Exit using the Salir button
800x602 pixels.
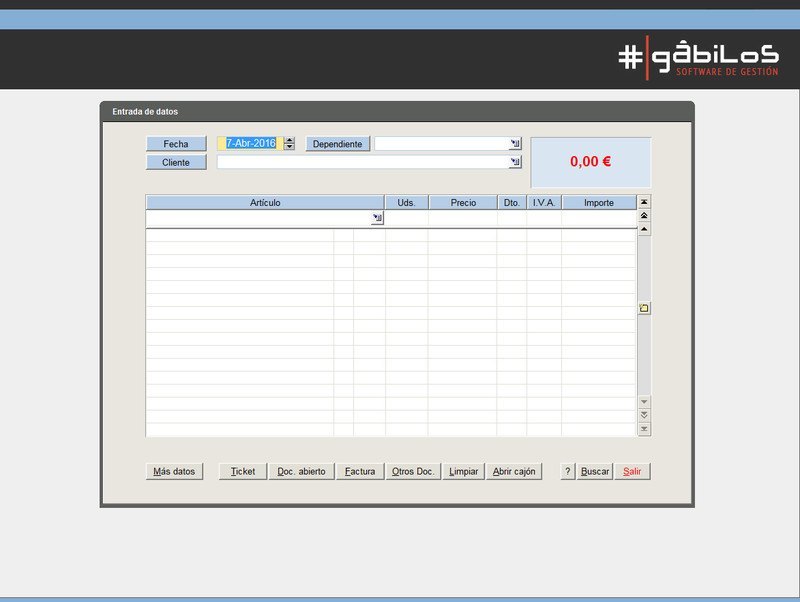tap(633, 471)
